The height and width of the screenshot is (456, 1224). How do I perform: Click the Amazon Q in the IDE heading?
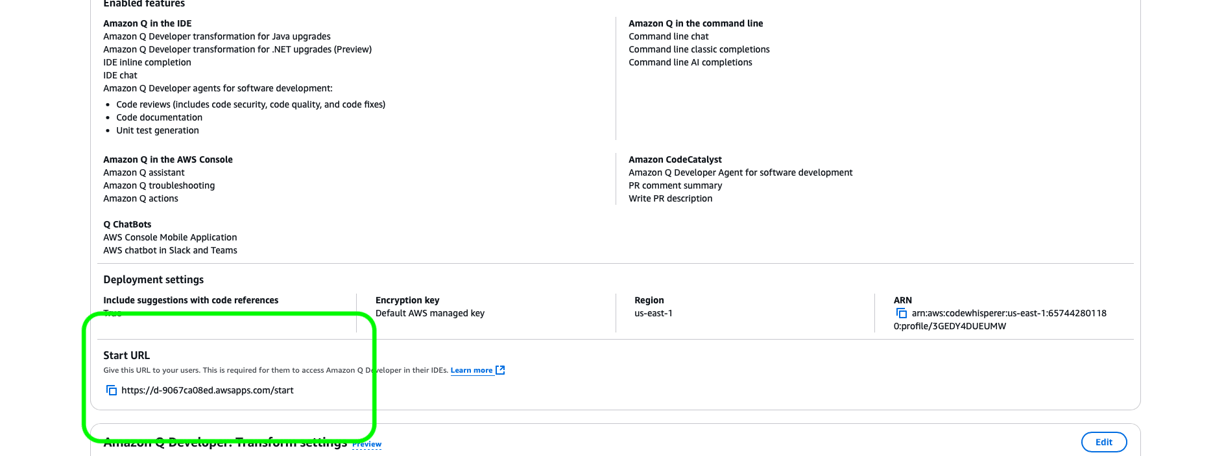147,23
